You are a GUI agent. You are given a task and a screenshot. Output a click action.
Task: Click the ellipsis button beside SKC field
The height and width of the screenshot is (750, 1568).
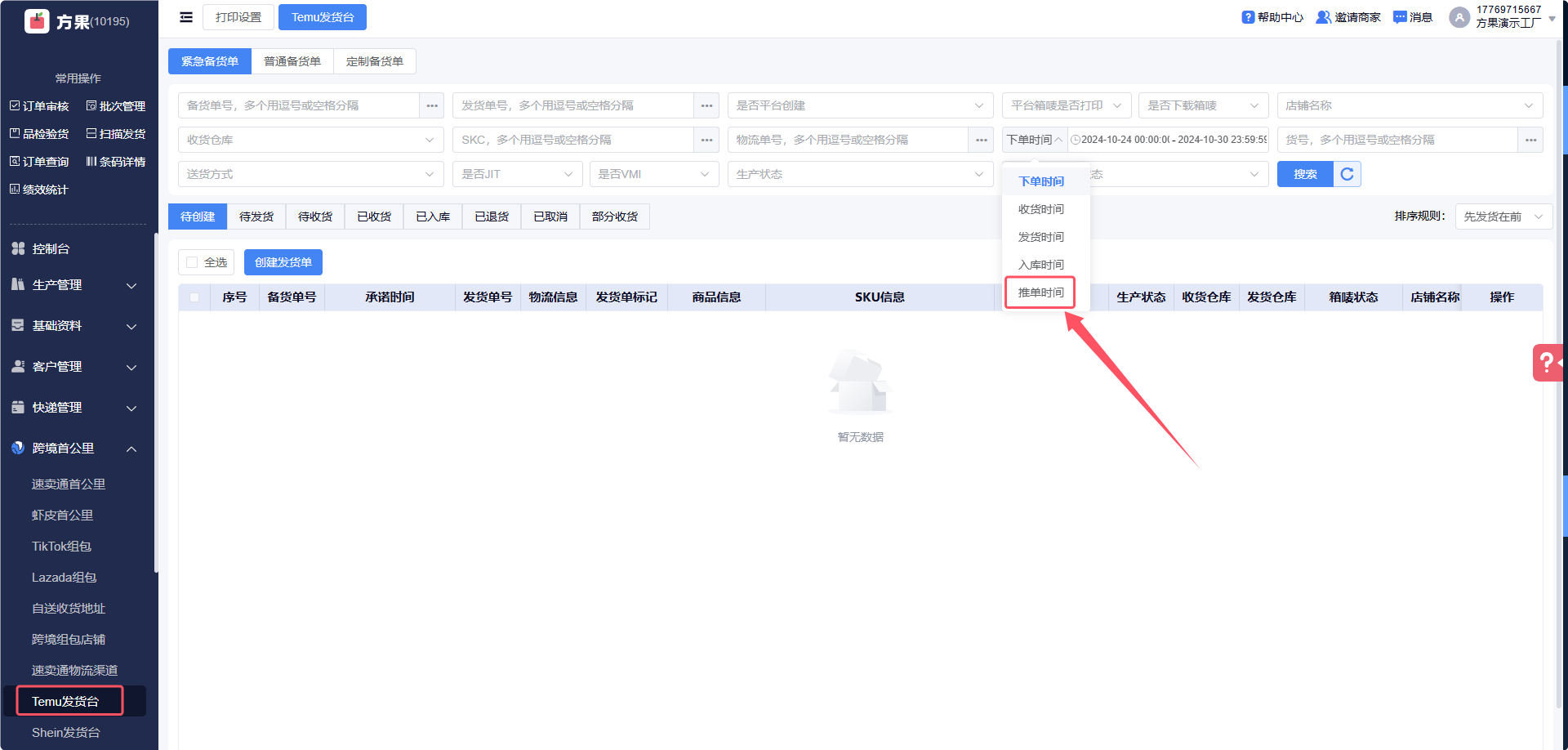[706, 140]
